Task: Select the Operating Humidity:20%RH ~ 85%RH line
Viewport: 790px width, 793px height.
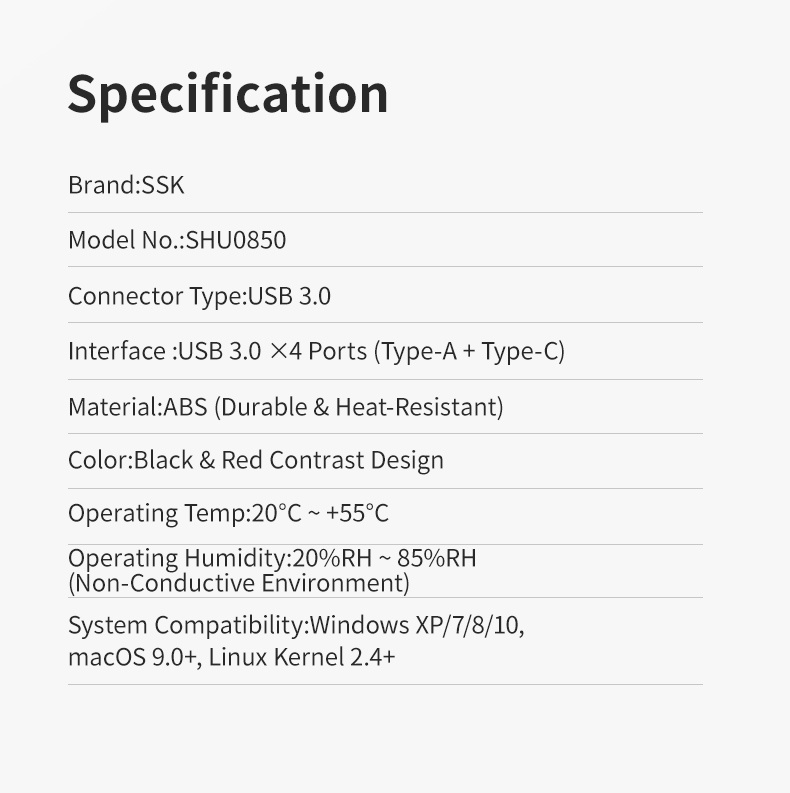Action: 272,558
